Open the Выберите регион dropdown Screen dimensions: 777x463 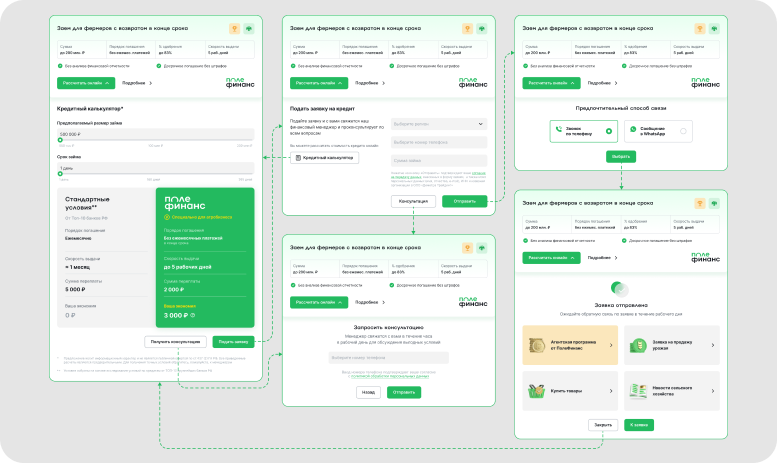coord(439,124)
